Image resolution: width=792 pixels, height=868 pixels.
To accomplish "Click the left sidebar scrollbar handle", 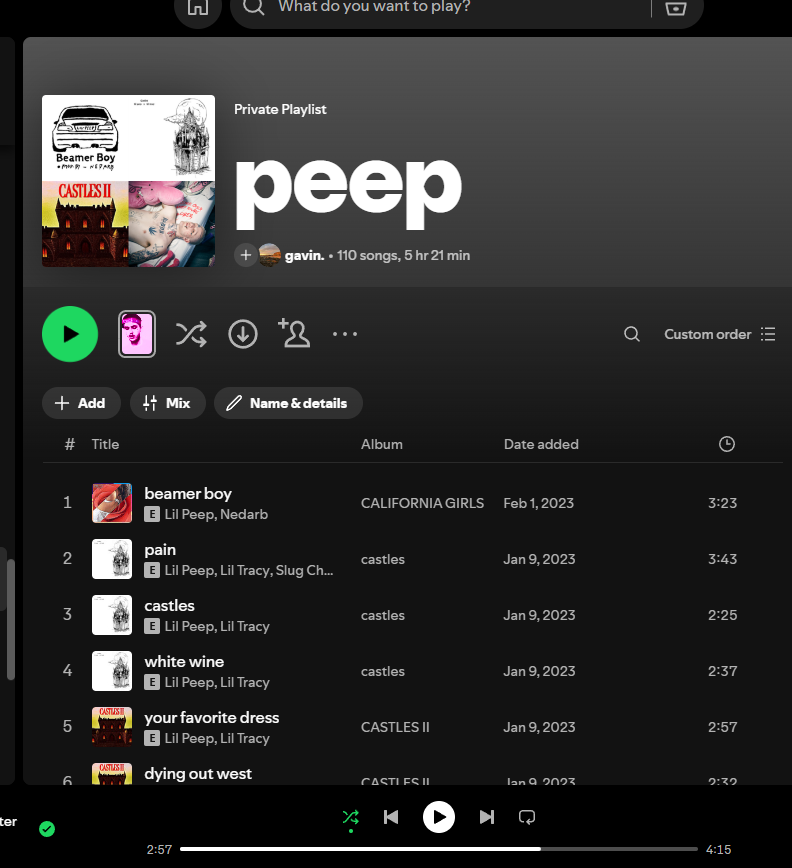I will [x=11, y=619].
